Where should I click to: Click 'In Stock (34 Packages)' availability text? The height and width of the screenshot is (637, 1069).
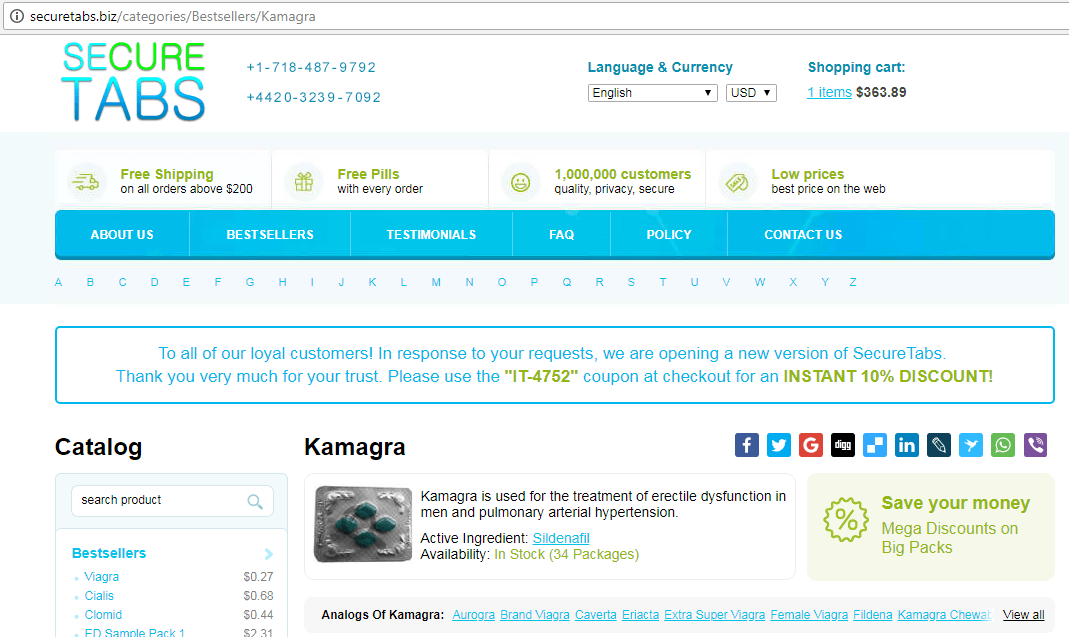coord(567,554)
